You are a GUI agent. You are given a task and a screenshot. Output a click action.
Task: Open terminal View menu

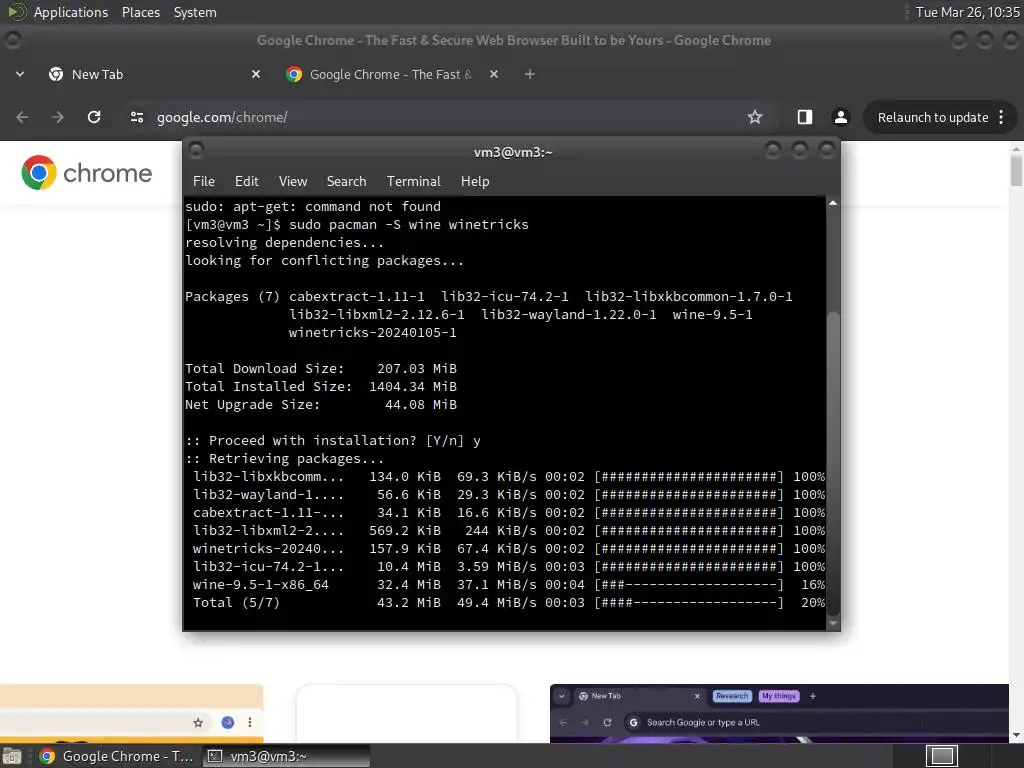293,182
